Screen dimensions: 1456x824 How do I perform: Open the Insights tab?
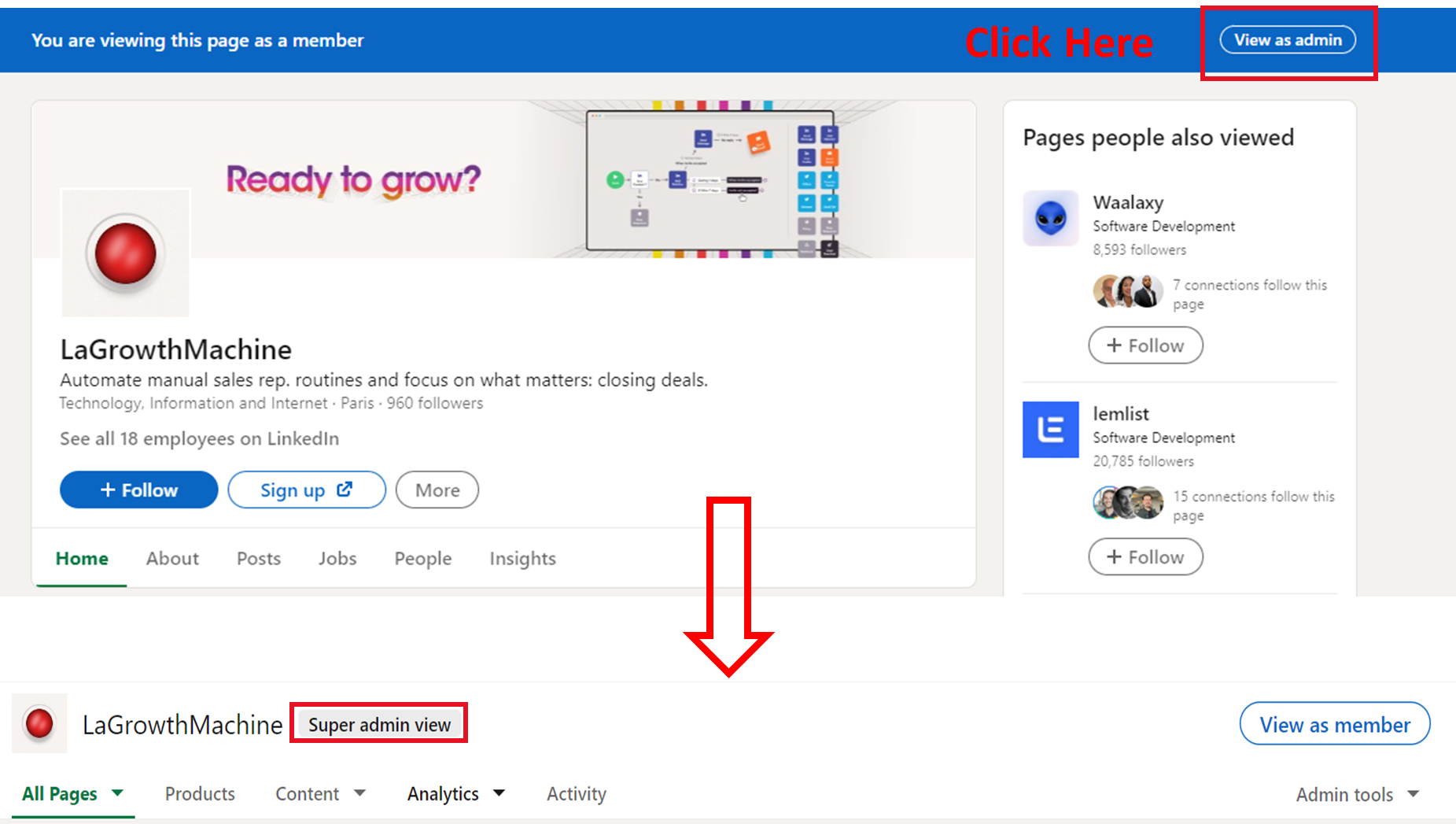click(x=522, y=558)
